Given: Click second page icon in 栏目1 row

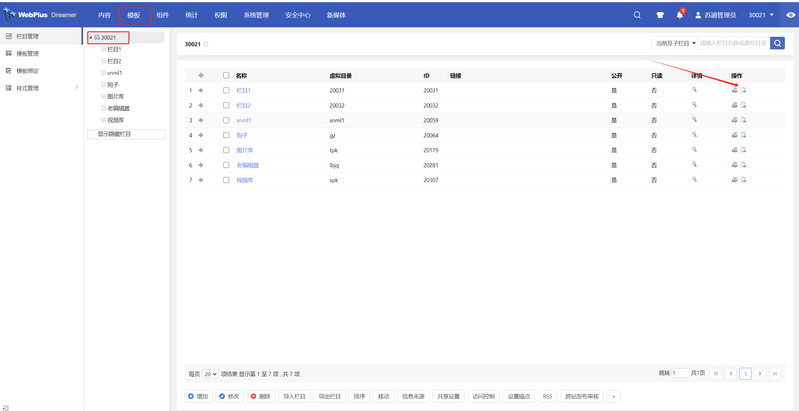Looking at the screenshot, I should coord(743,90).
